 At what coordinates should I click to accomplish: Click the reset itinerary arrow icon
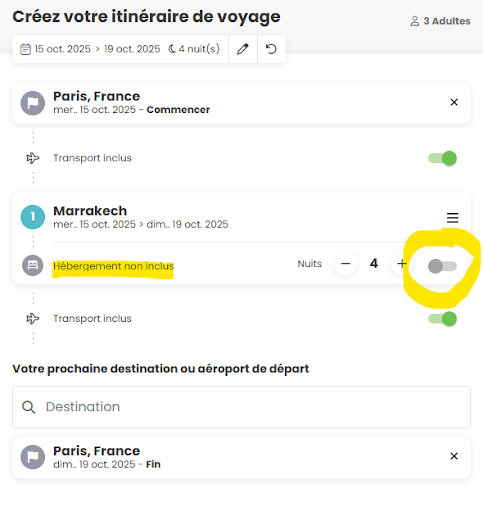(271, 49)
